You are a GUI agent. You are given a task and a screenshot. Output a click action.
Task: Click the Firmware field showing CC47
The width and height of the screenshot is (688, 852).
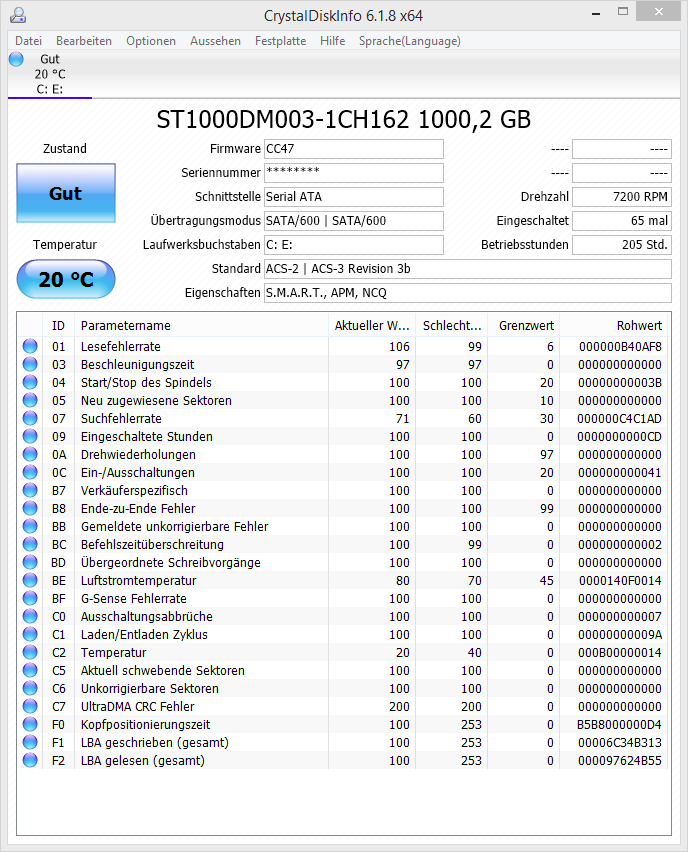[x=354, y=149]
